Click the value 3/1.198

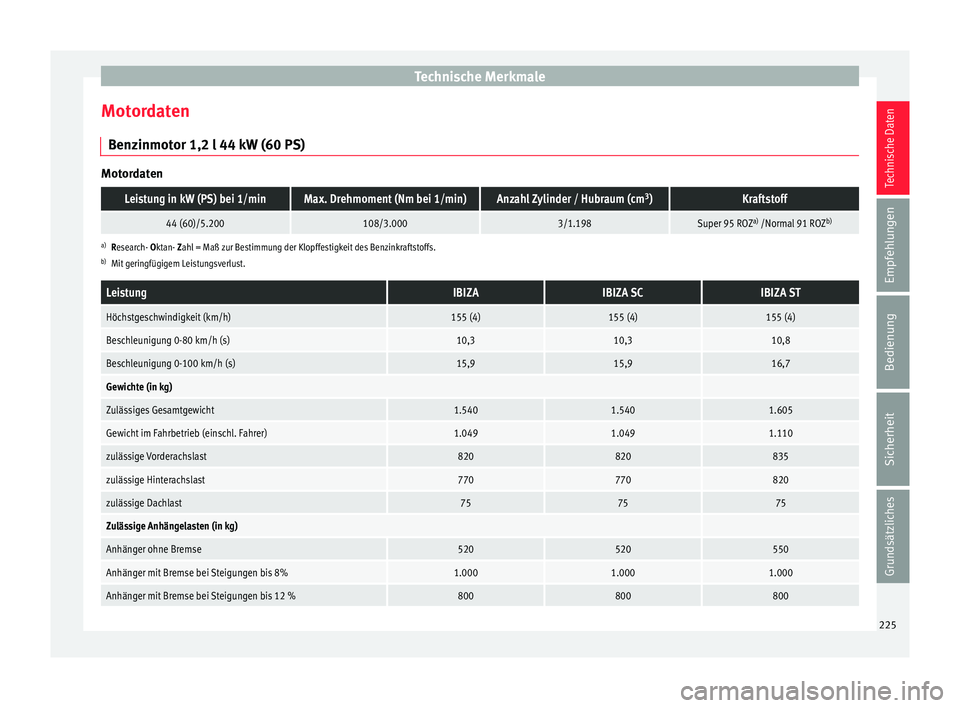(x=574, y=224)
